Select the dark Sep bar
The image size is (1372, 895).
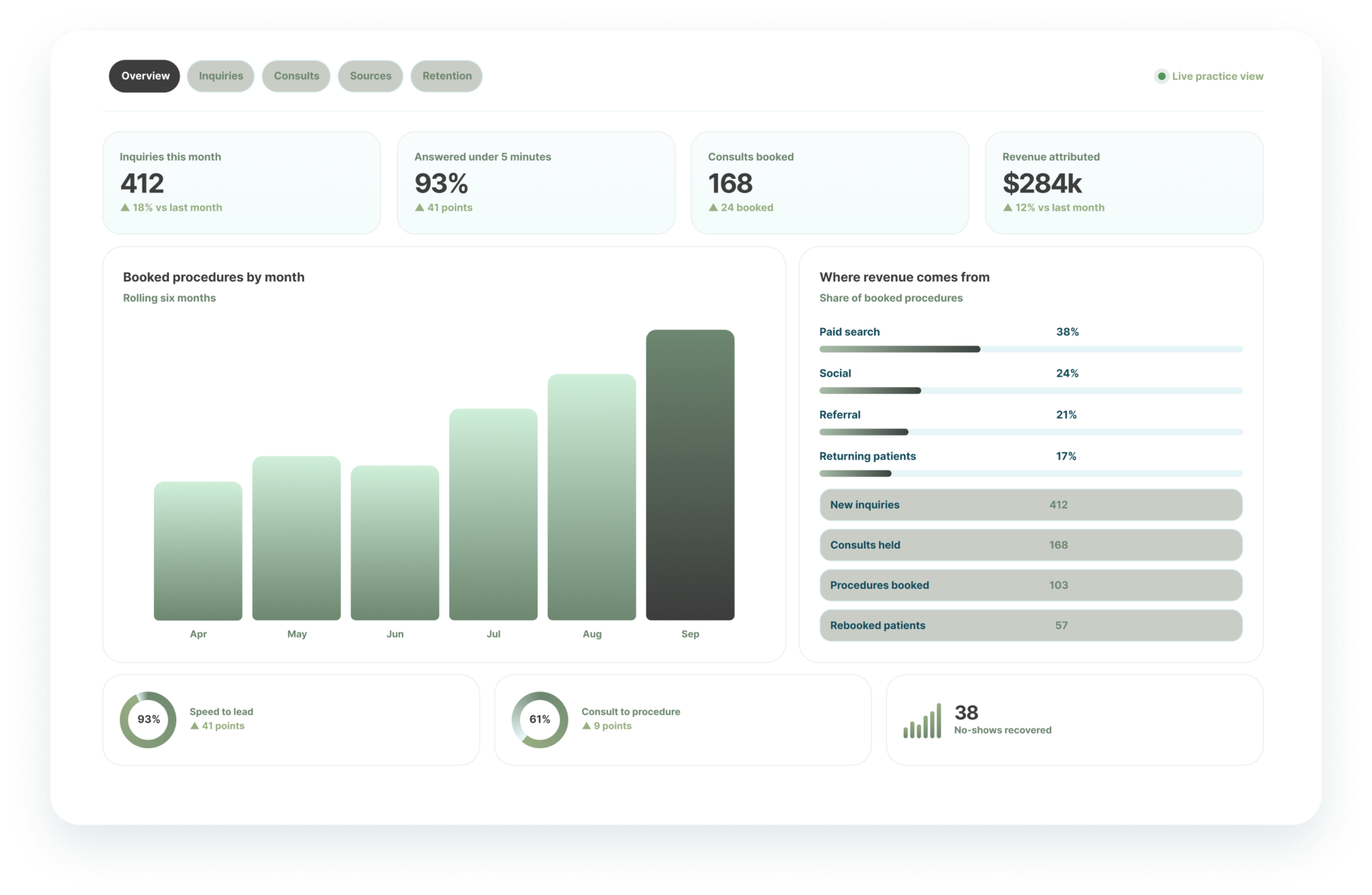(x=690, y=475)
